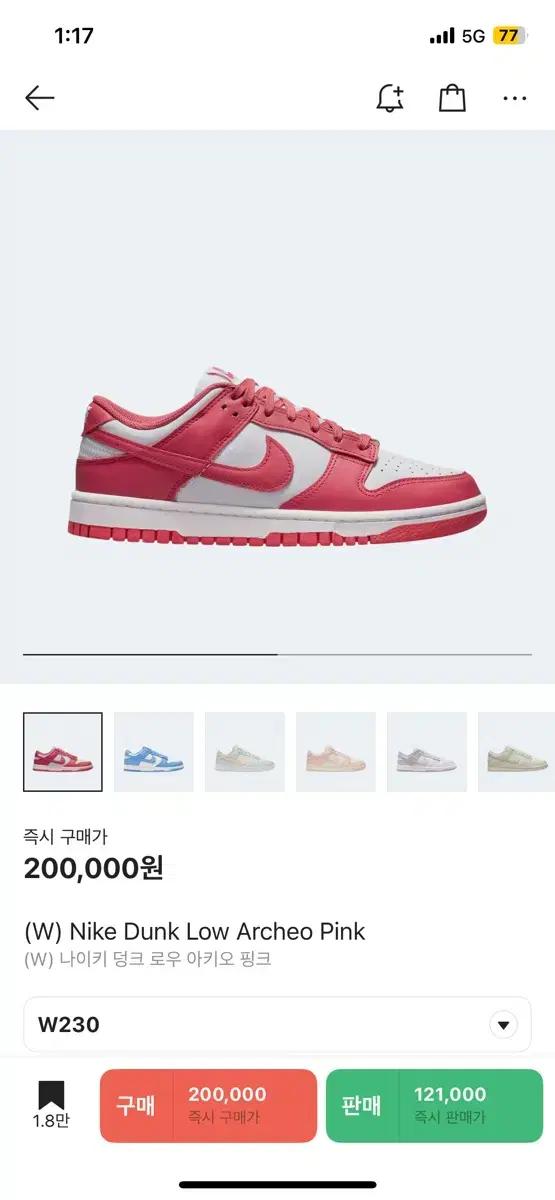Select the light mint dunk thumbnail
Image resolution: width=555 pixels, height=1200 pixels.
coord(245,752)
